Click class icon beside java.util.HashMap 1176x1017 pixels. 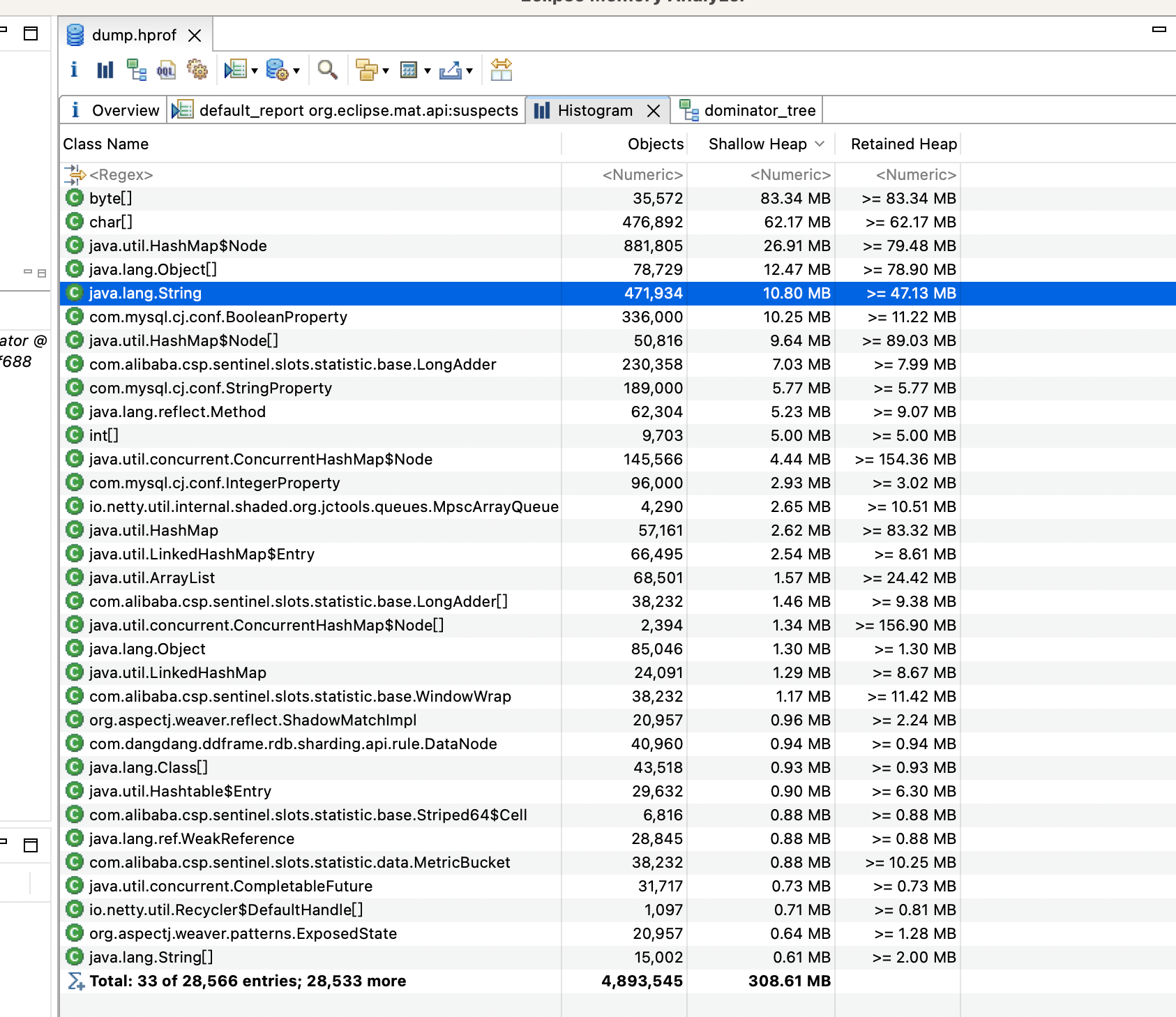pos(75,530)
